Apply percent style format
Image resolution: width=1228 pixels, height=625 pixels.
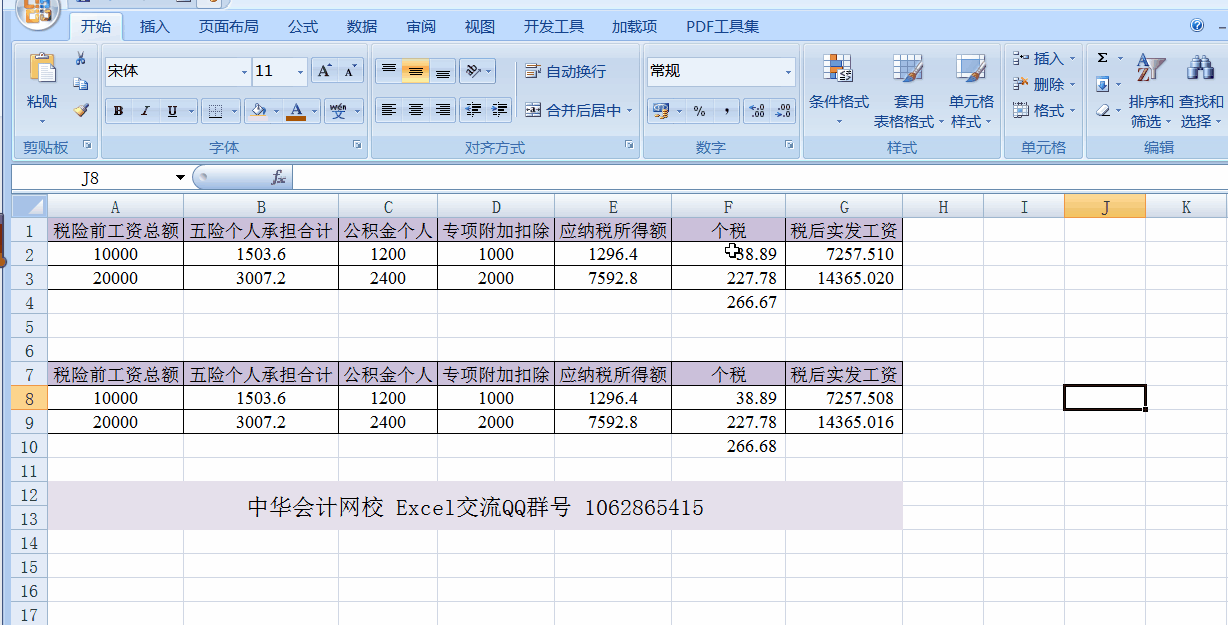(x=699, y=111)
